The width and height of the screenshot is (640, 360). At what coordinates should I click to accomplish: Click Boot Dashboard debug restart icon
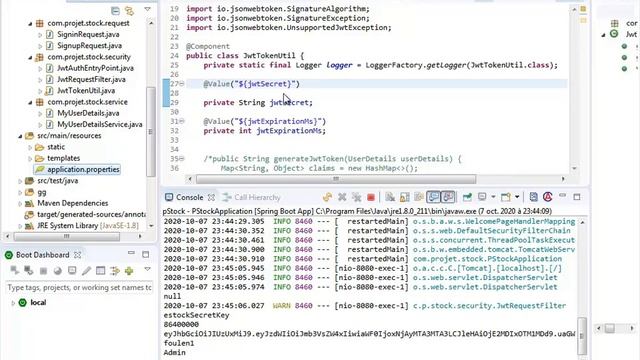(29, 271)
